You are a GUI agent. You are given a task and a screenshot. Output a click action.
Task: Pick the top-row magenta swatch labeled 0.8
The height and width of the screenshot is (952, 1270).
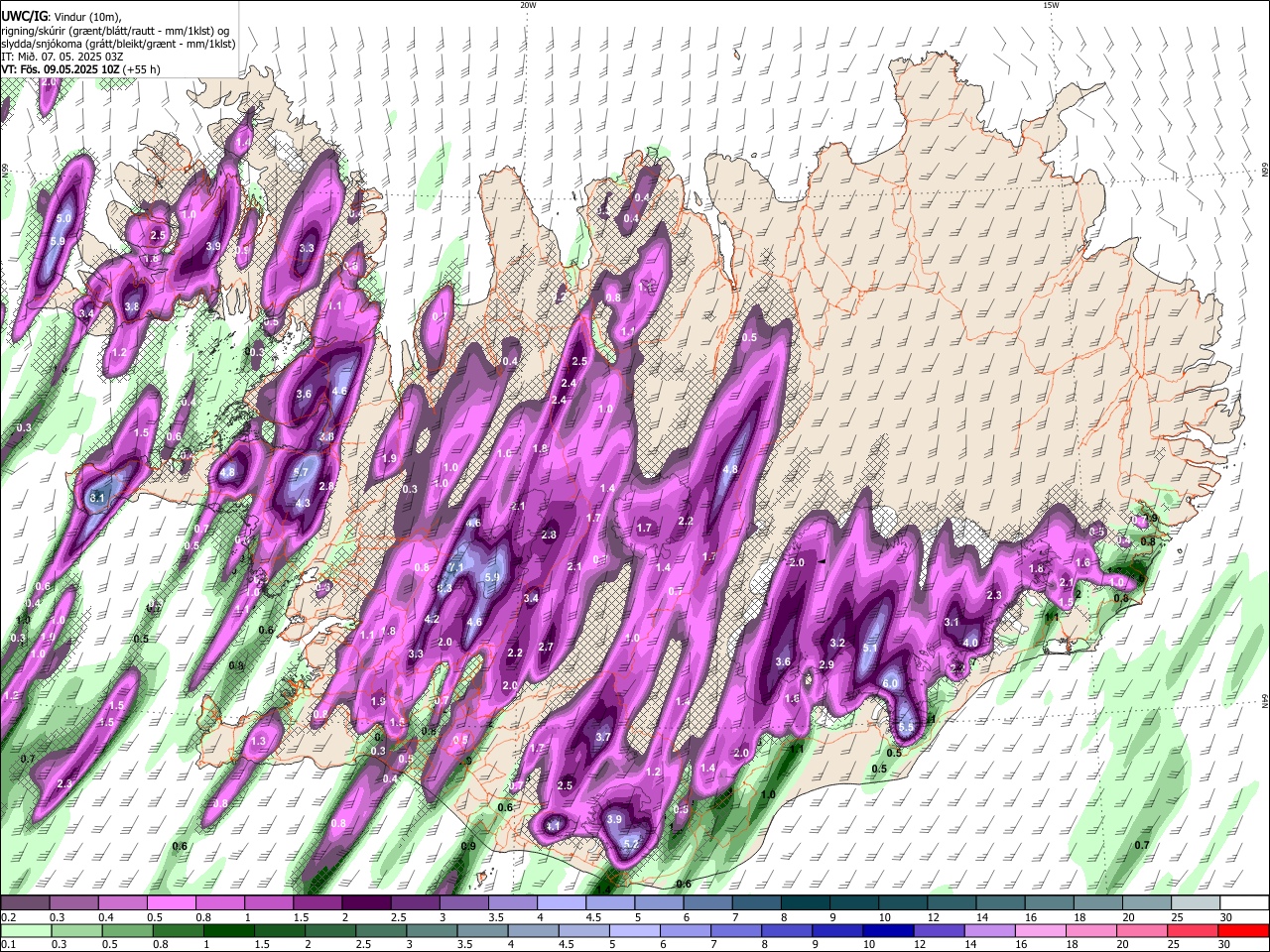(x=220, y=902)
